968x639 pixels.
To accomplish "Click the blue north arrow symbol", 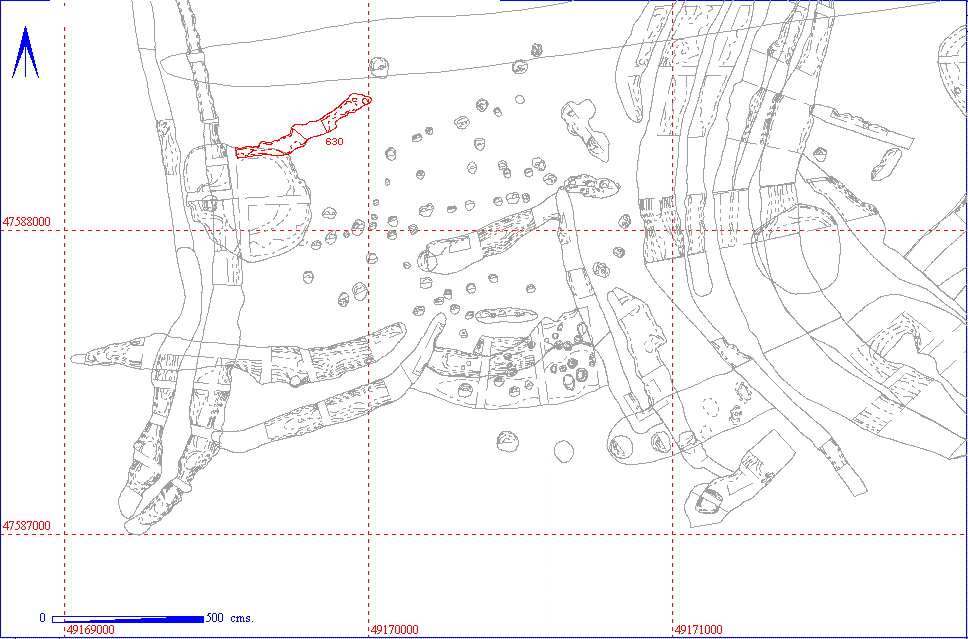I will pyautogui.click(x=25, y=52).
